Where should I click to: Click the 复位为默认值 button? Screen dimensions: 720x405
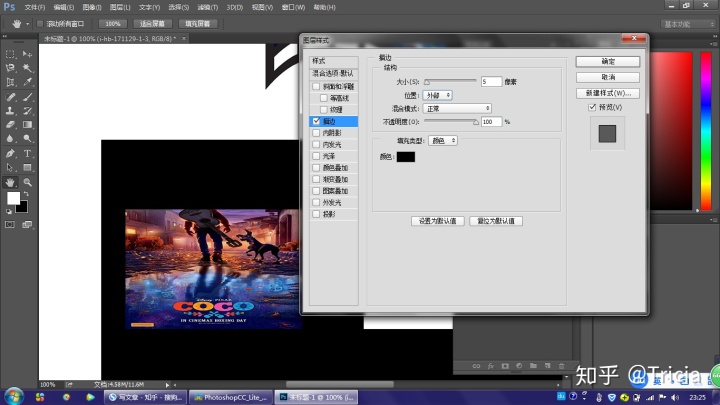(x=496, y=221)
